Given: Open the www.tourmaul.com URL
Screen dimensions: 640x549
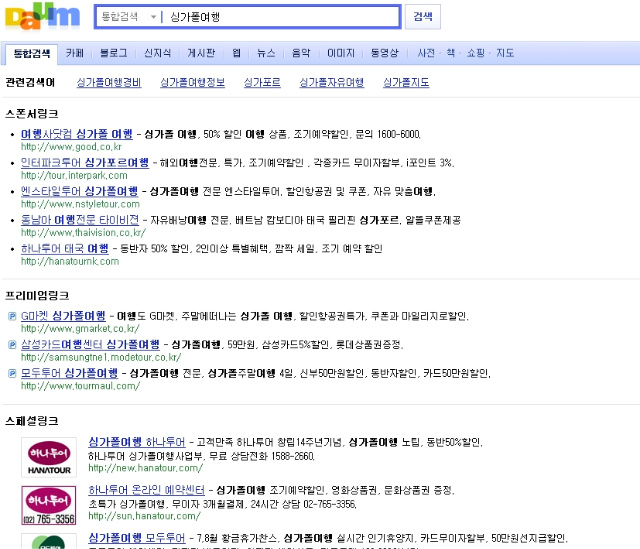Looking at the screenshot, I should click(80, 386).
